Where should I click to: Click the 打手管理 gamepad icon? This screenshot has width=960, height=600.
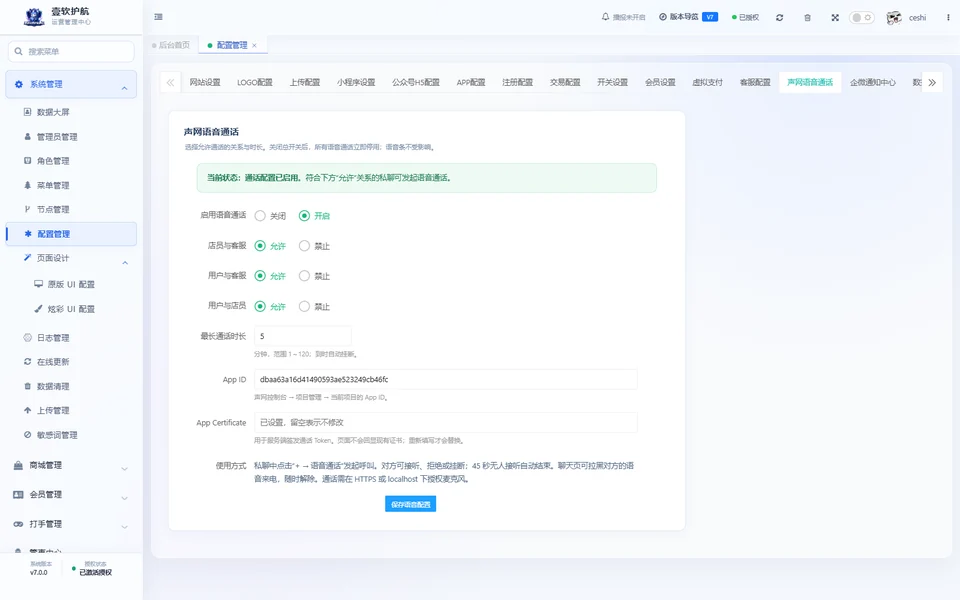18,524
